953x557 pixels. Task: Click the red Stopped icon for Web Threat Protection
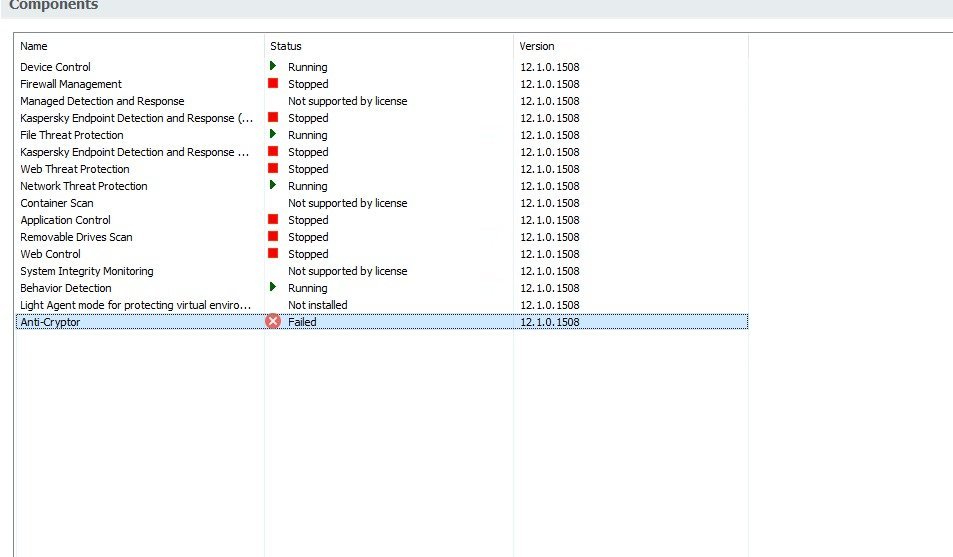pyautogui.click(x=273, y=168)
